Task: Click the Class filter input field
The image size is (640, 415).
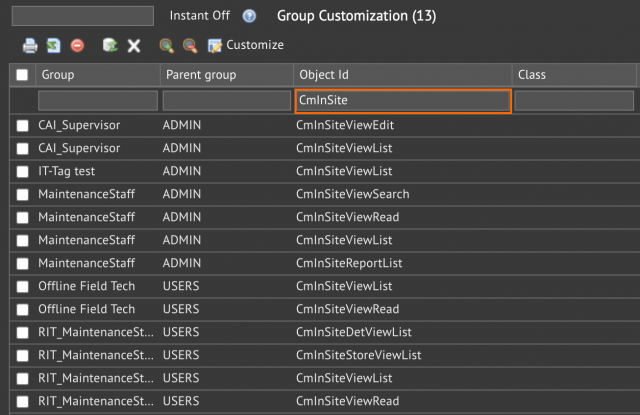Action: click(574, 101)
